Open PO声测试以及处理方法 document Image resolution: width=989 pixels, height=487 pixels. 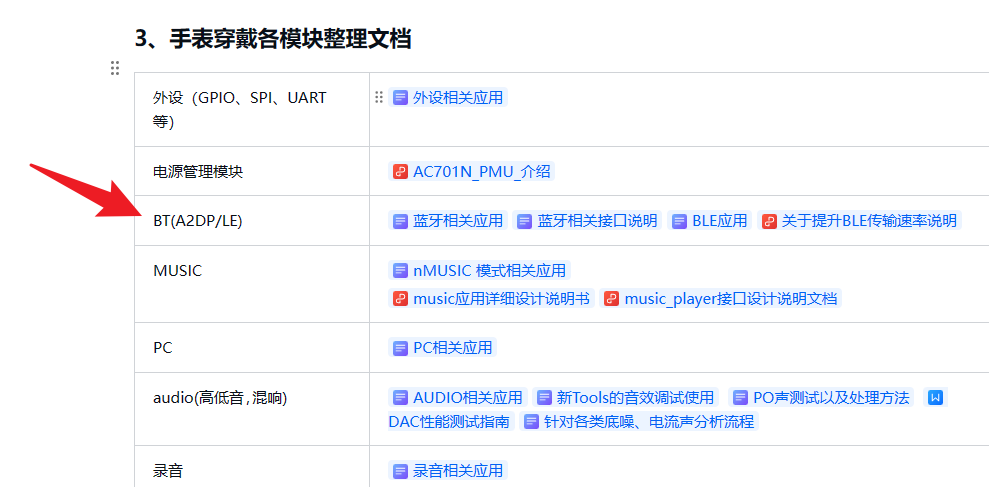coord(831,397)
